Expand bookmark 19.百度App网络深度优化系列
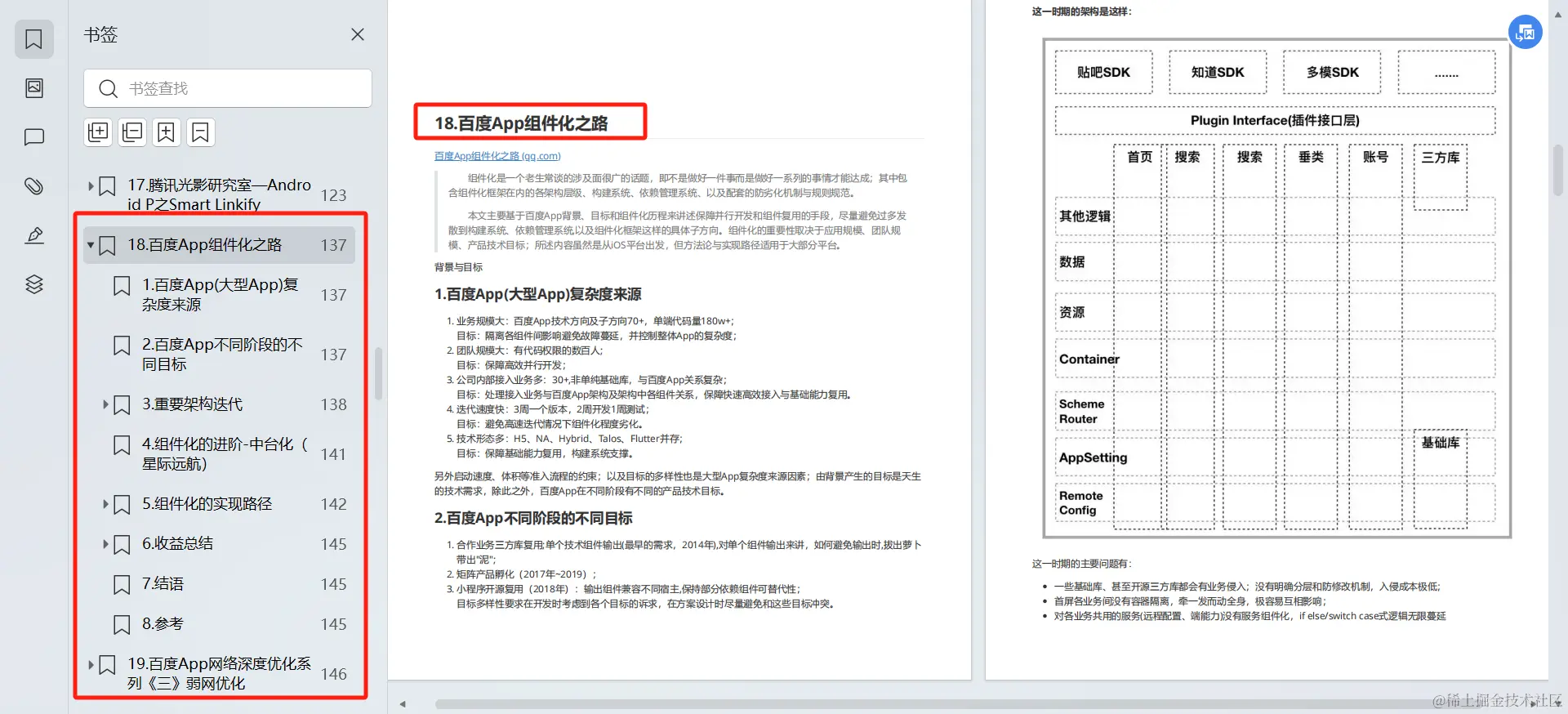 (91, 665)
